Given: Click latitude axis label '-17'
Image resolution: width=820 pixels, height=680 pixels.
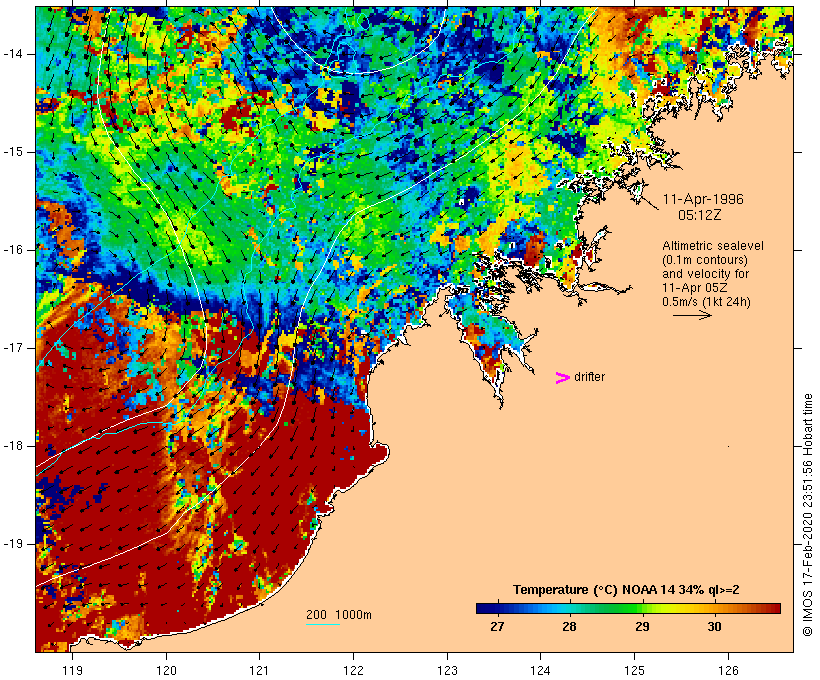Looking at the screenshot, I should pyautogui.click(x=13, y=348).
